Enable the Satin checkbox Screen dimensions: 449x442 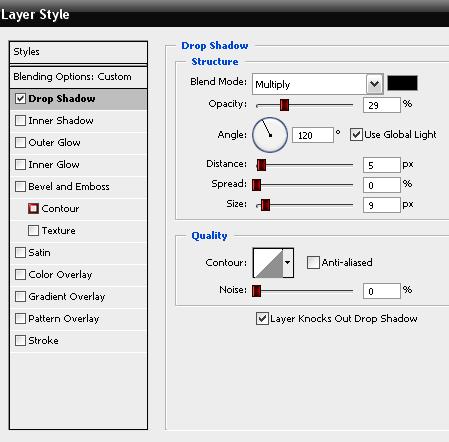pyautogui.click(x=20, y=253)
